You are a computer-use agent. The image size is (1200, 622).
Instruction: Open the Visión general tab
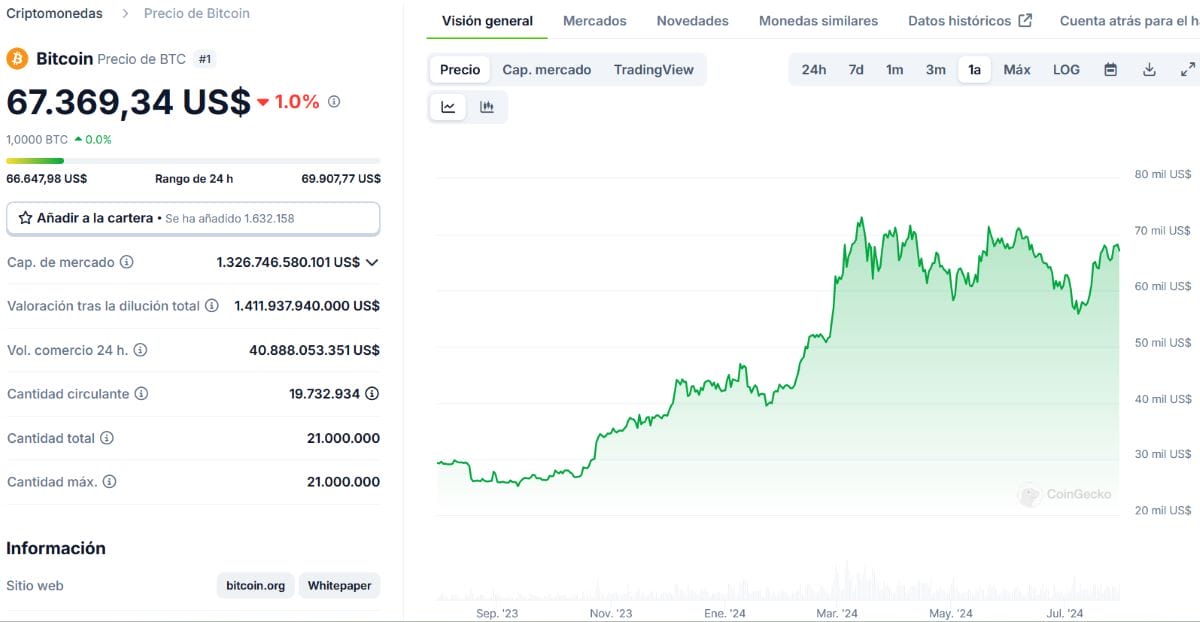487,20
